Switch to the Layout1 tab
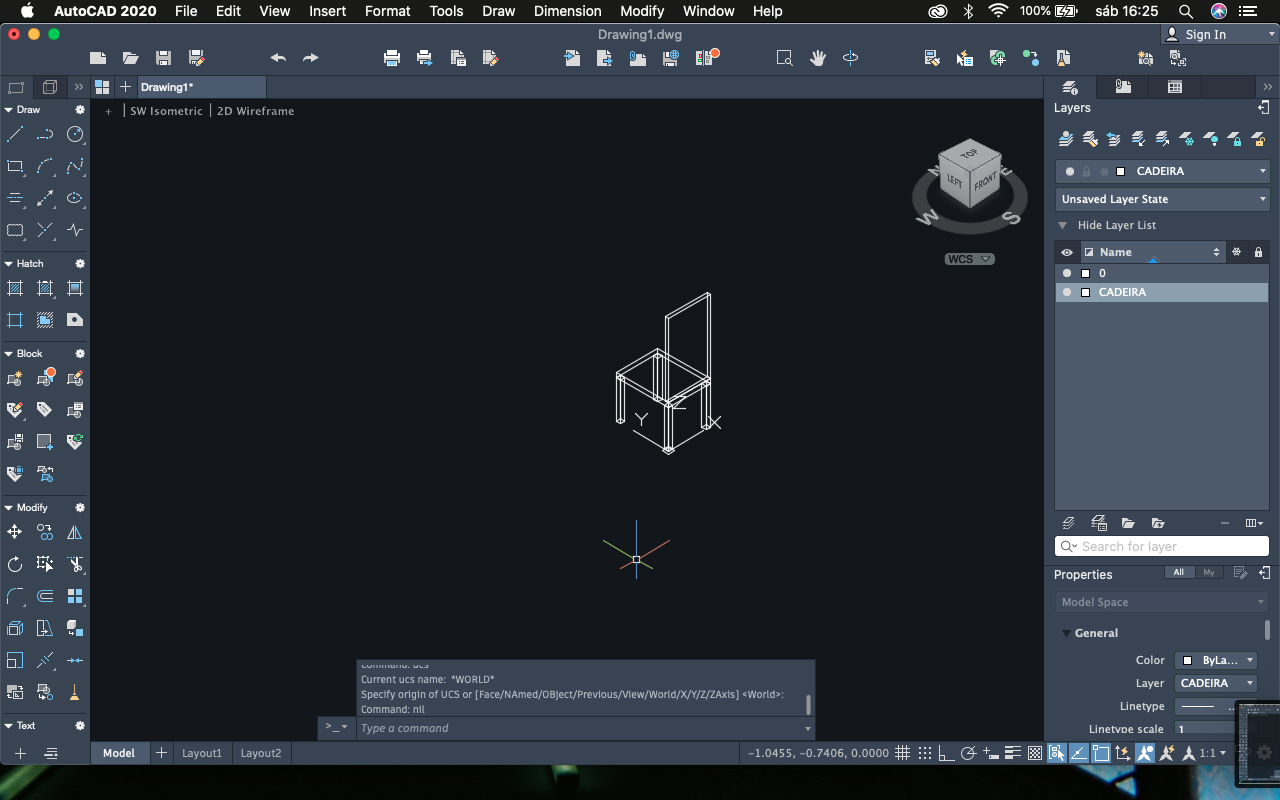The image size is (1280, 800). click(x=201, y=753)
